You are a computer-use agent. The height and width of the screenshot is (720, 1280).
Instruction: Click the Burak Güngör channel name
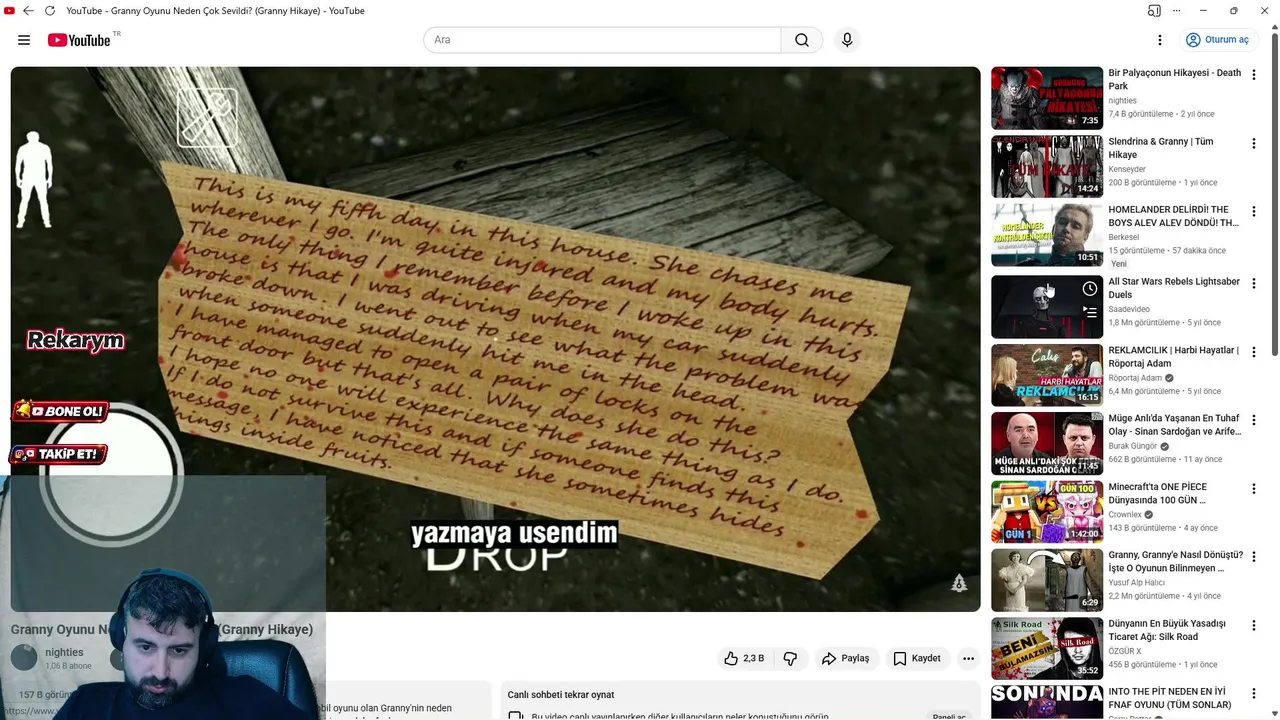1132,446
